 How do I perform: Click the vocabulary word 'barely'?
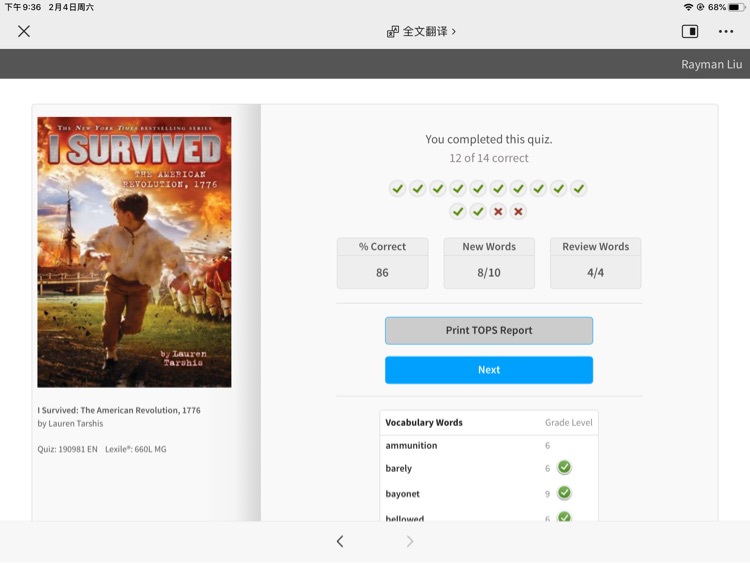398,468
